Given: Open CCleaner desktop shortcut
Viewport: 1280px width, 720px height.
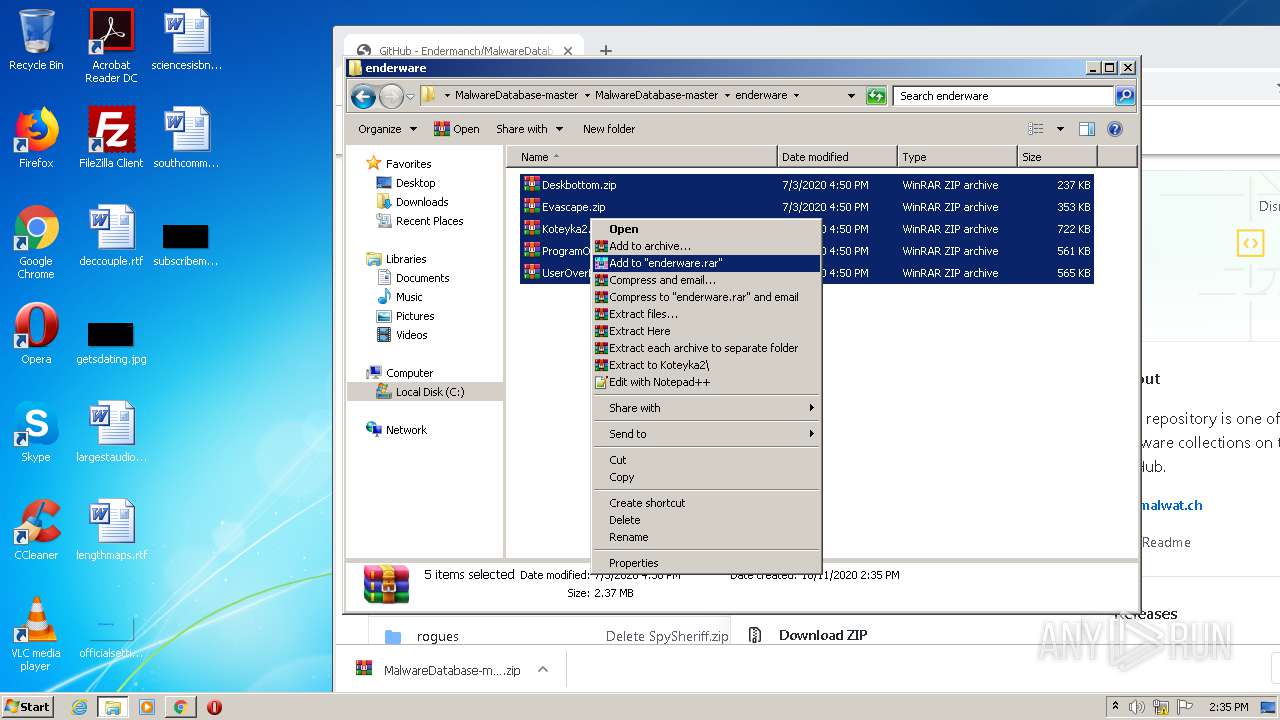Looking at the screenshot, I should [x=36, y=530].
